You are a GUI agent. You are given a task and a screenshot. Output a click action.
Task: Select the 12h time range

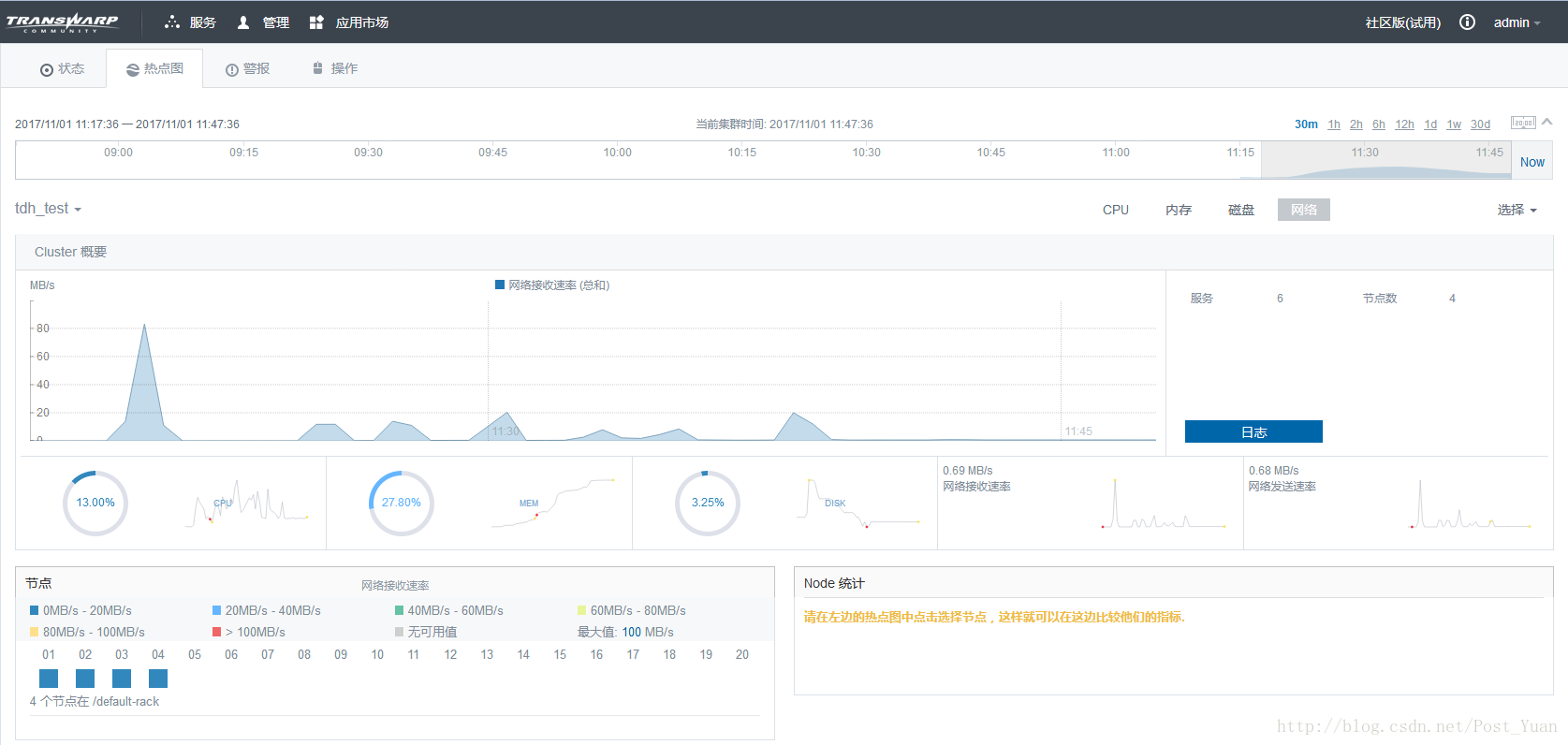pyautogui.click(x=1404, y=124)
